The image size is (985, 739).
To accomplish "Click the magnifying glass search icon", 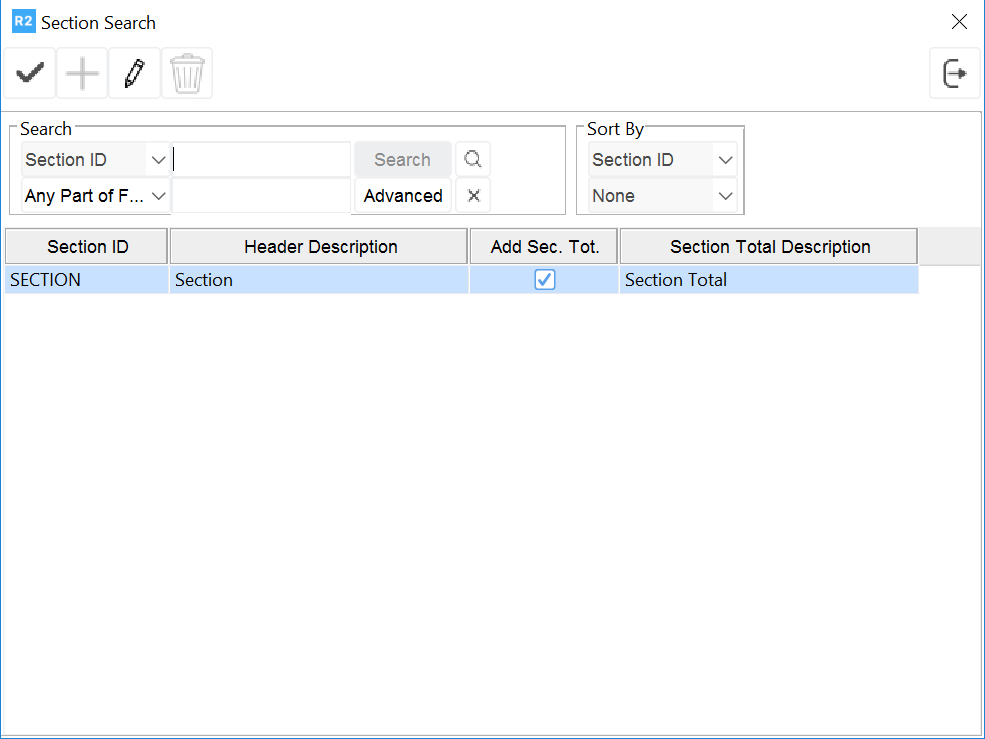I will tap(473, 160).
